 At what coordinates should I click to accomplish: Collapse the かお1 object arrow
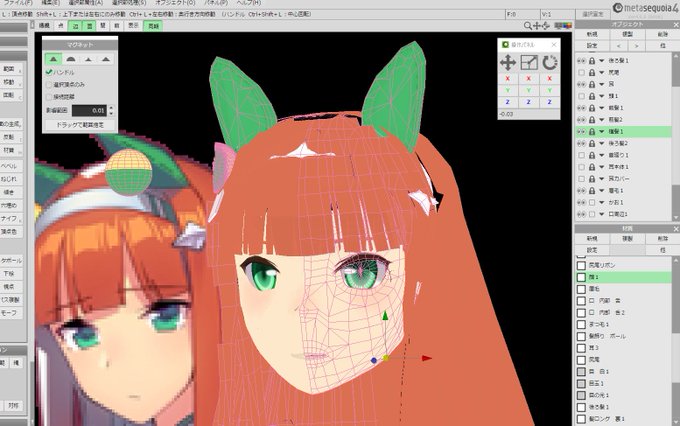[602, 203]
